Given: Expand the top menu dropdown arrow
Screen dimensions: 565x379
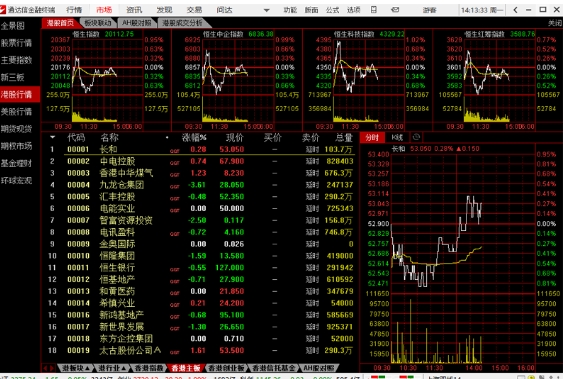Looking at the screenshot, I should (267, 10).
